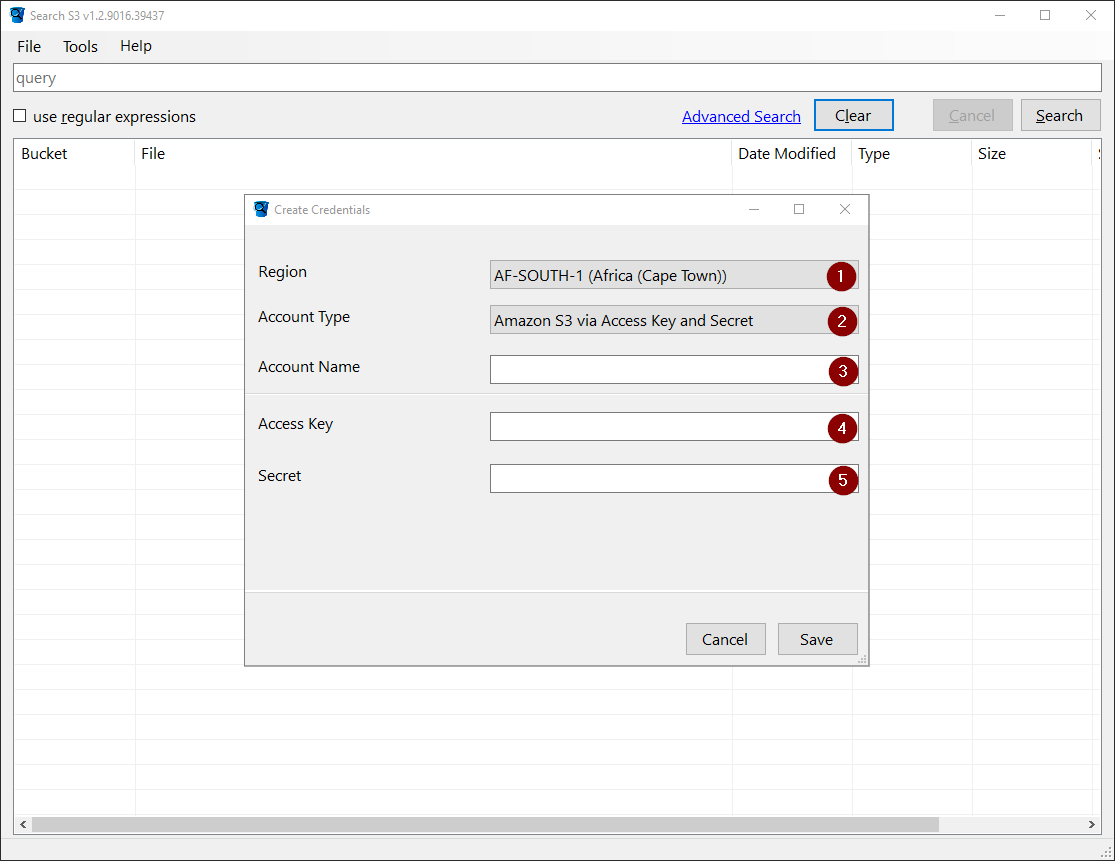
Task: Close the Search S3 main window
Action: [x=1091, y=15]
